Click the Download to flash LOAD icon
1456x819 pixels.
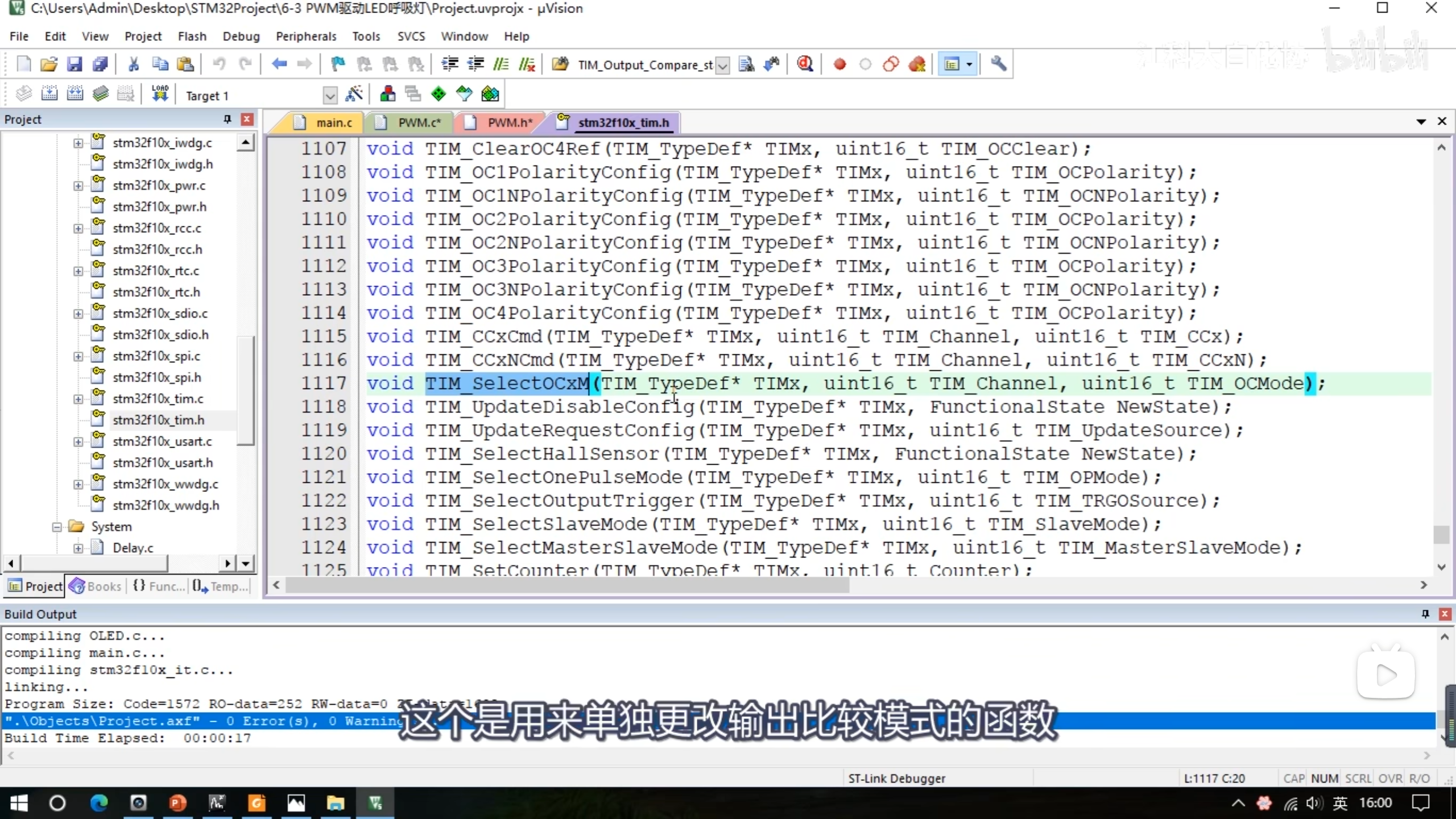[x=160, y=94]
